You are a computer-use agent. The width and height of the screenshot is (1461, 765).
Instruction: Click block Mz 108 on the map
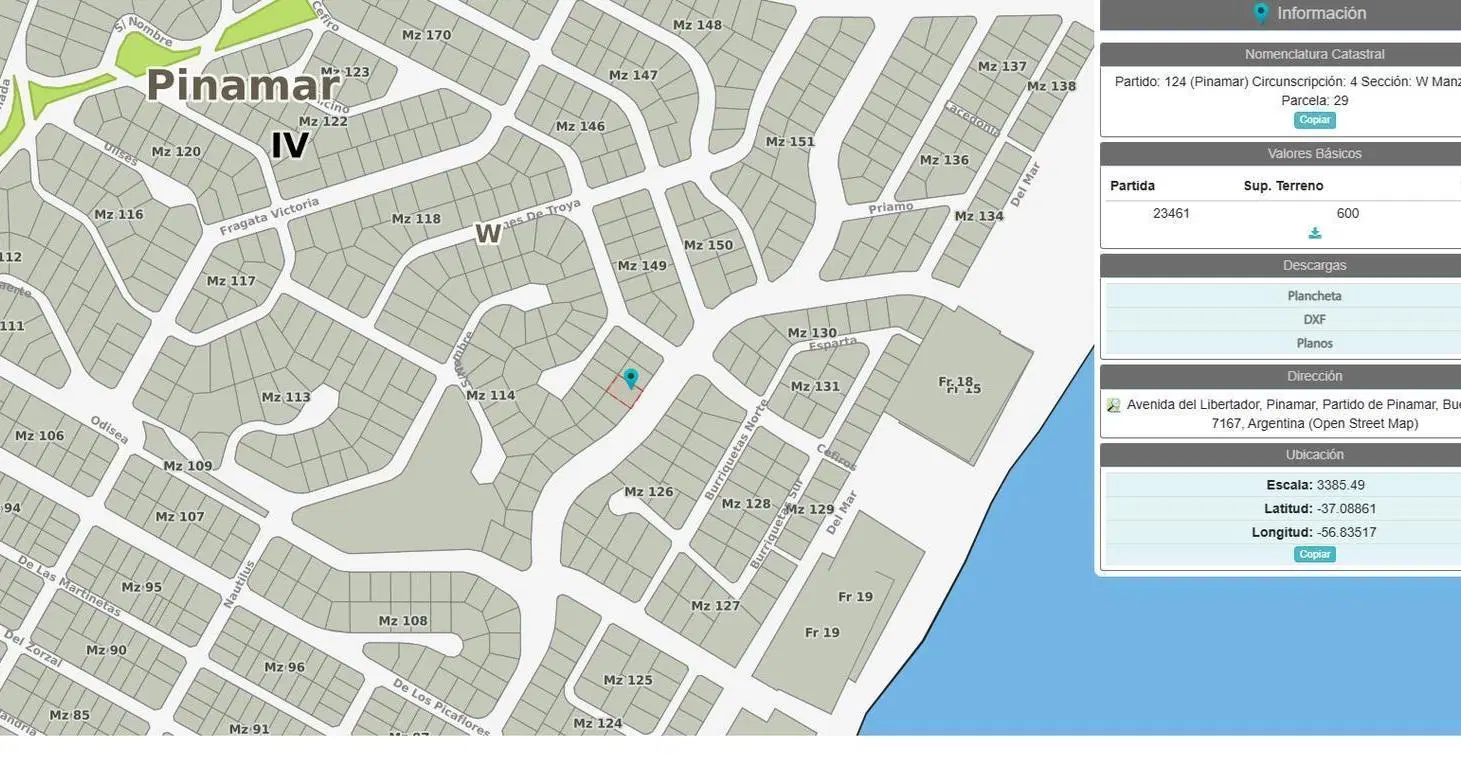click(403, 621)
